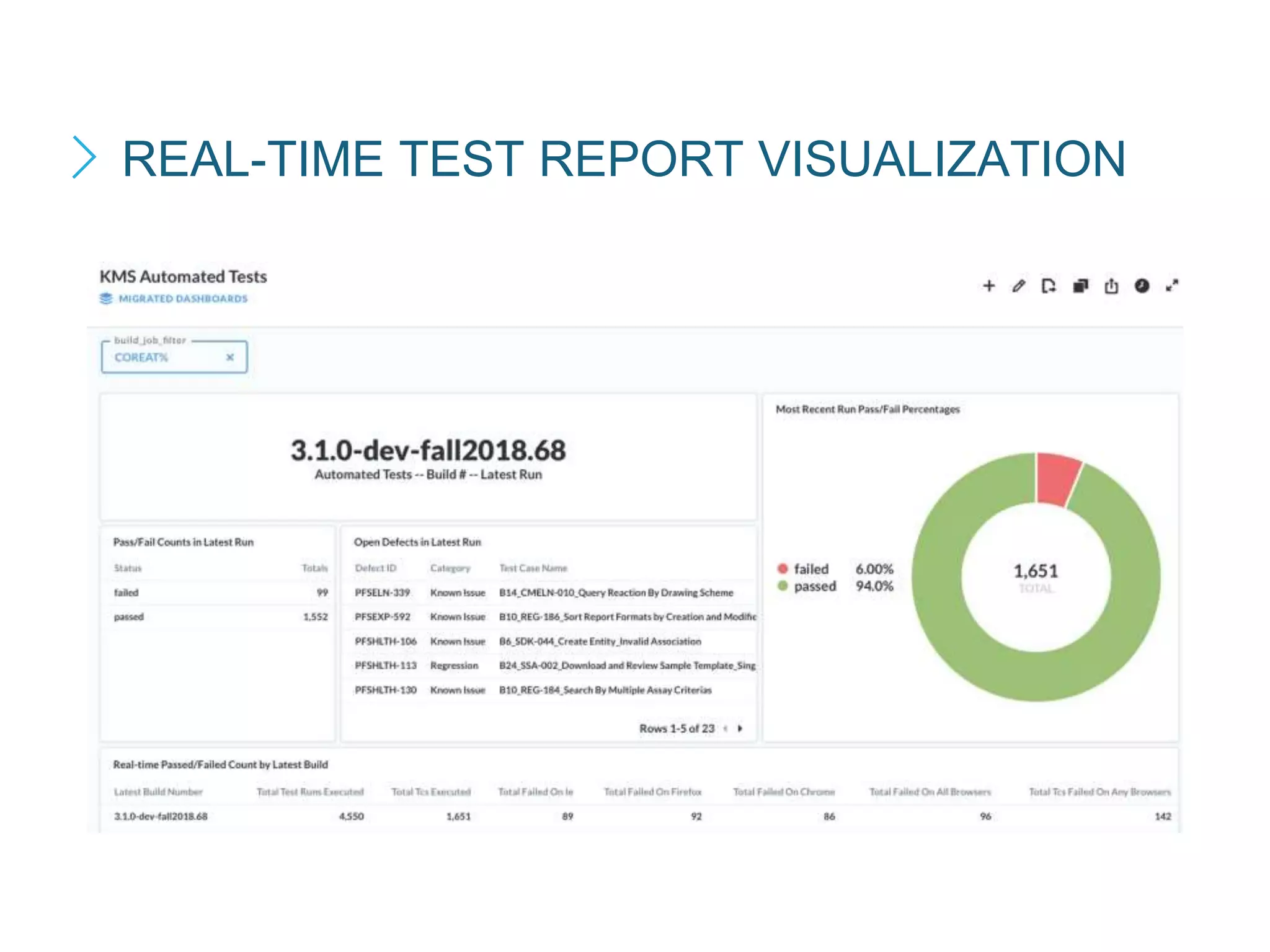
Task: Click the clock auto-refresh icon
Action: (x=1142, y=286)
